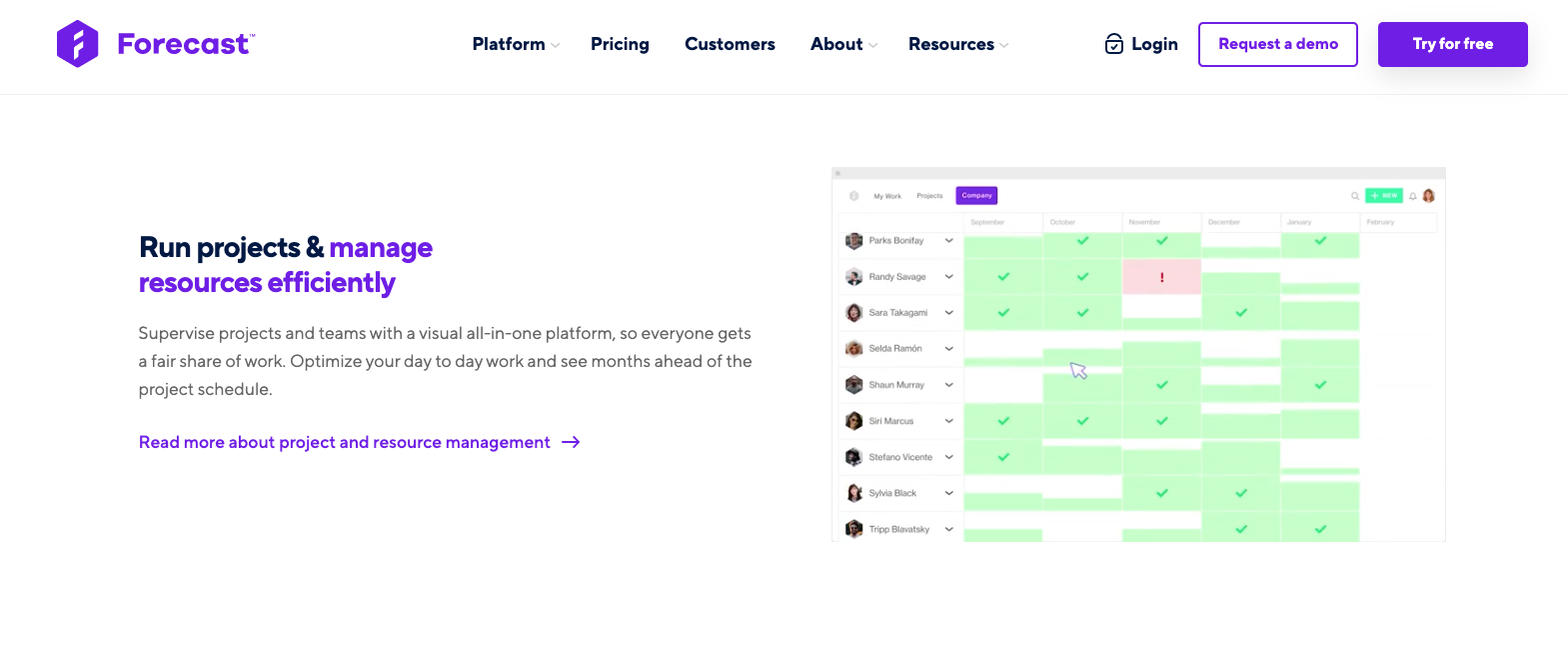Click the notification bell in the app preview
This screenshot has height=646, width=1568.
(1413, 196)
